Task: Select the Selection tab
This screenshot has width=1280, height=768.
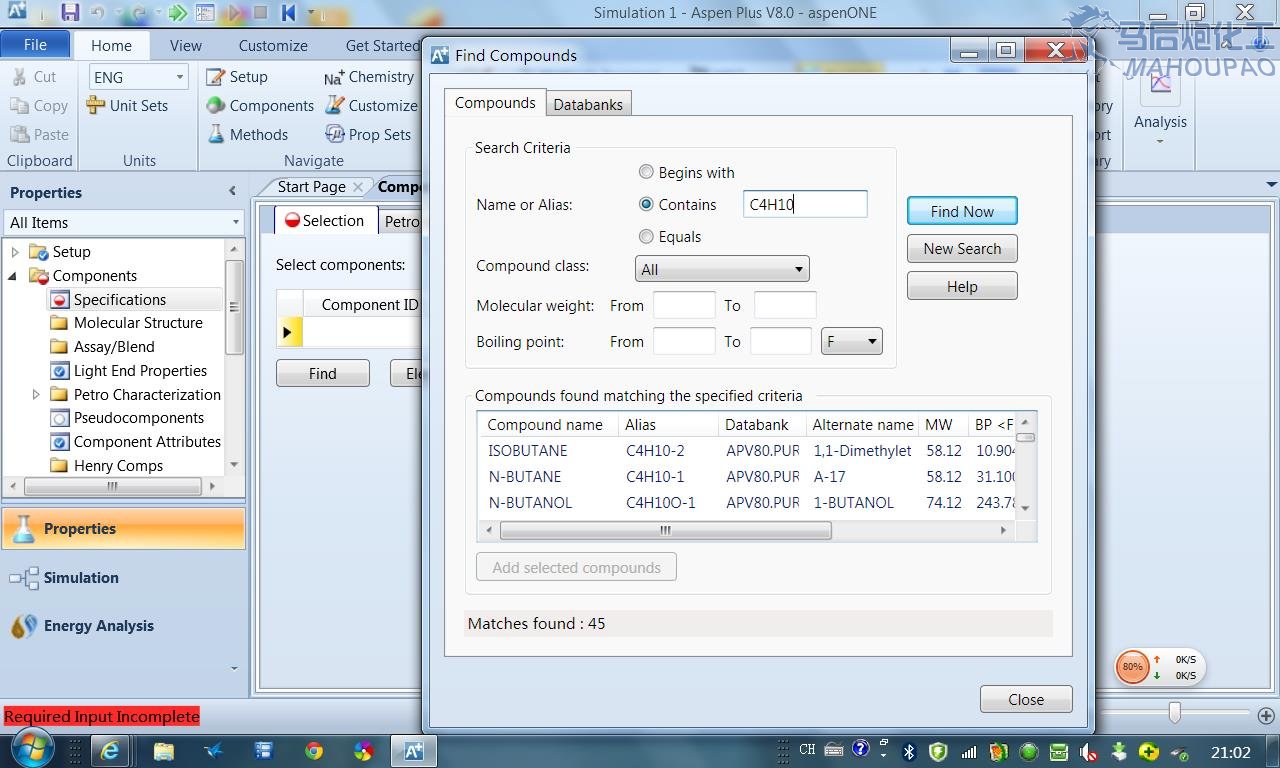Action: click(x=324, y=221)
